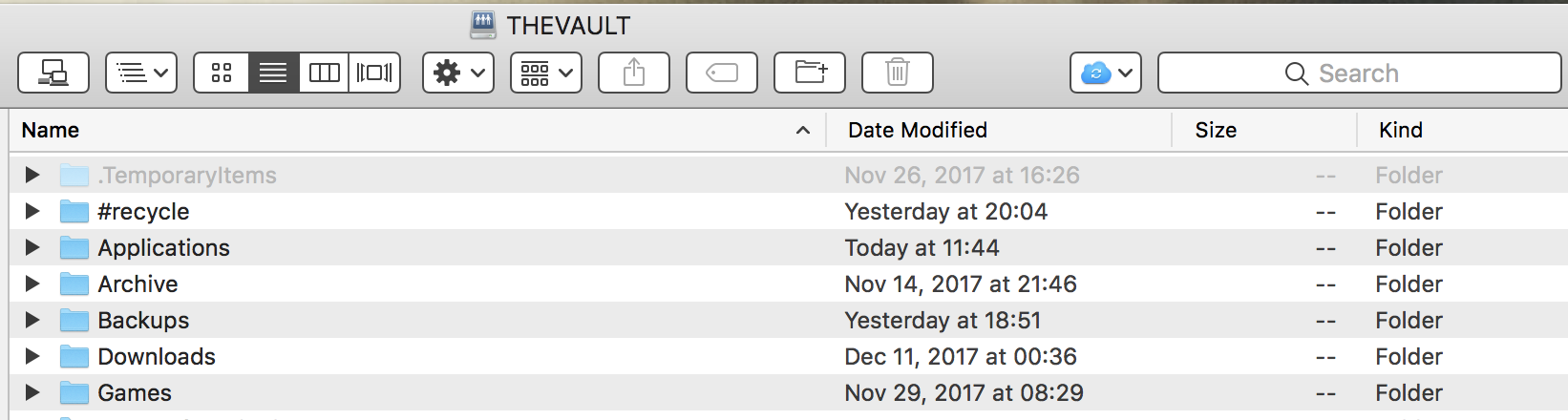Switch to Cover Flow view
The image size is (1568, 420).
point(374,73)
